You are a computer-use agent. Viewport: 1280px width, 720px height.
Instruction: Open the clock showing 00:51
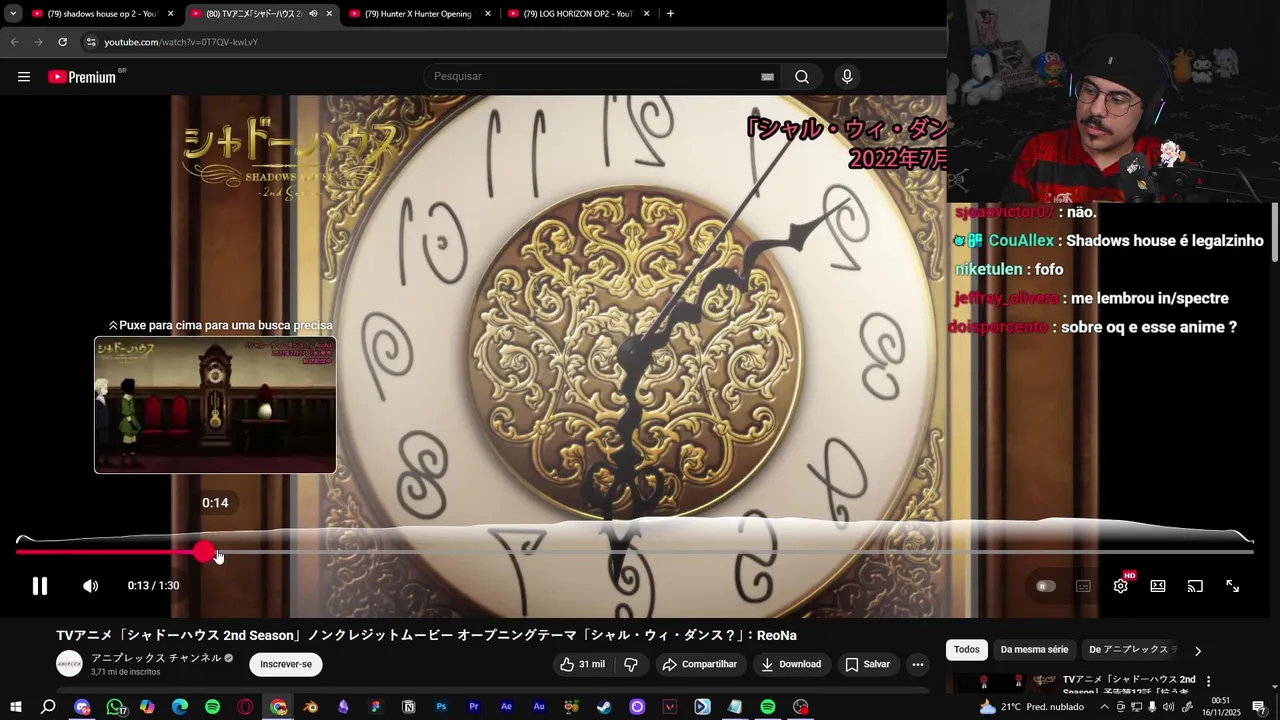click(x=1221, y=707)
